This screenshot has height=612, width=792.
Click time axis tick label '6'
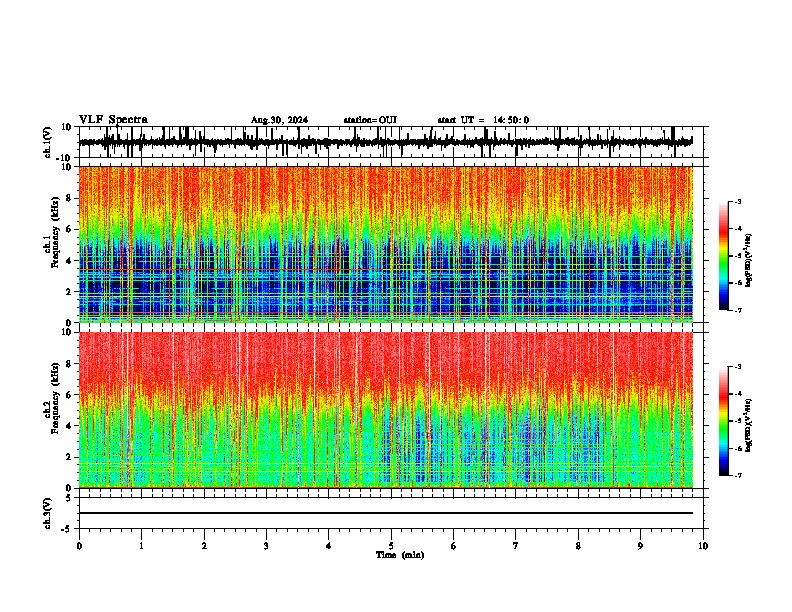pos(454,546)
